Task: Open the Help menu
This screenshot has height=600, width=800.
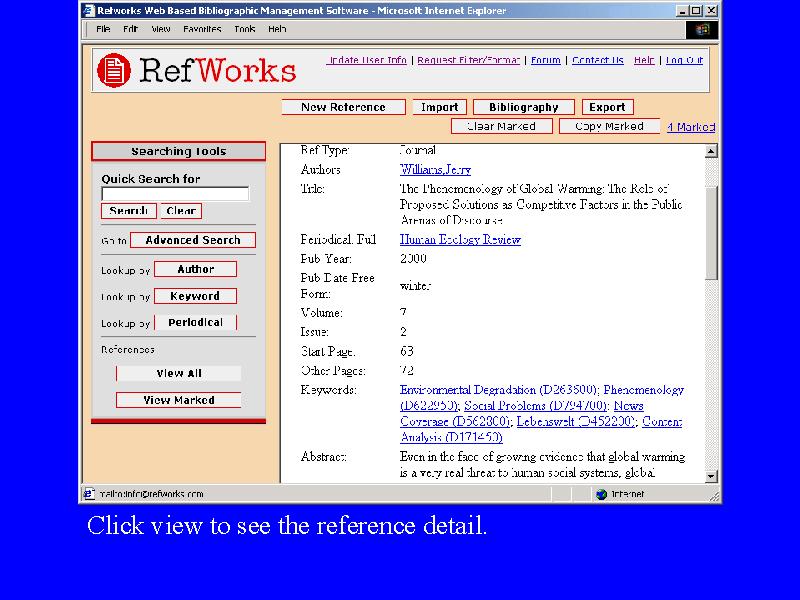Action: tap(277, 29)
